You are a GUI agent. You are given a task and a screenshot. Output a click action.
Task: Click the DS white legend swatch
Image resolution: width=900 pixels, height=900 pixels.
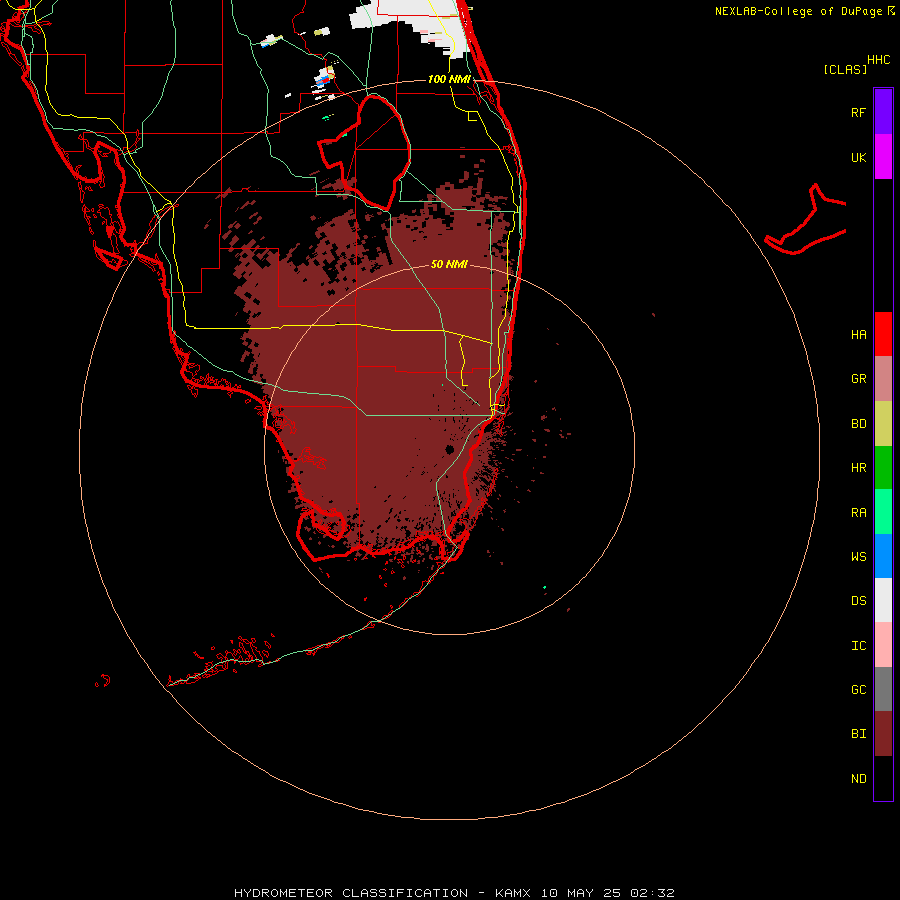point(883,600)
